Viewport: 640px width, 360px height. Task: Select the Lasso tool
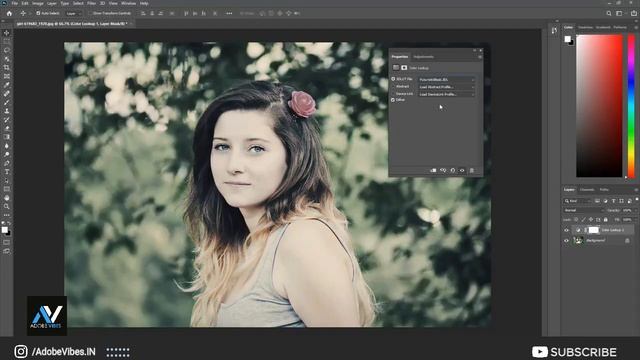(x=7, y=50)
